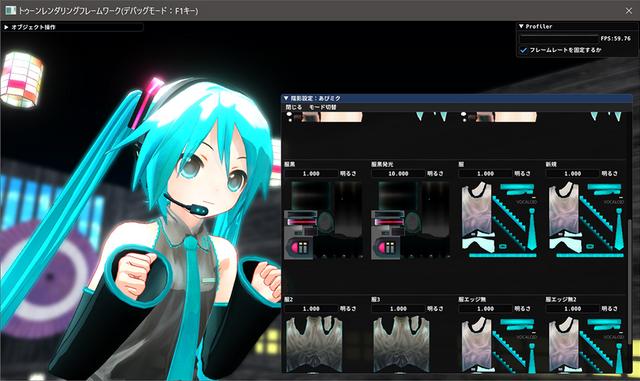Click the 服黒発光 brightness field showing 10.000
640x381 pixels.
pos(398,174)
